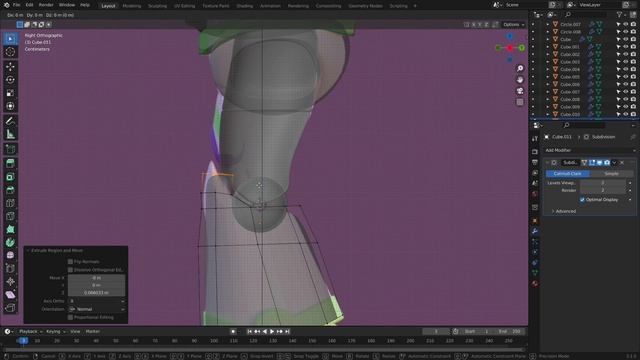Open the Add Modifier dropdown
The height and width of the screenshot is (360, 640).
(x=590, y=150)
